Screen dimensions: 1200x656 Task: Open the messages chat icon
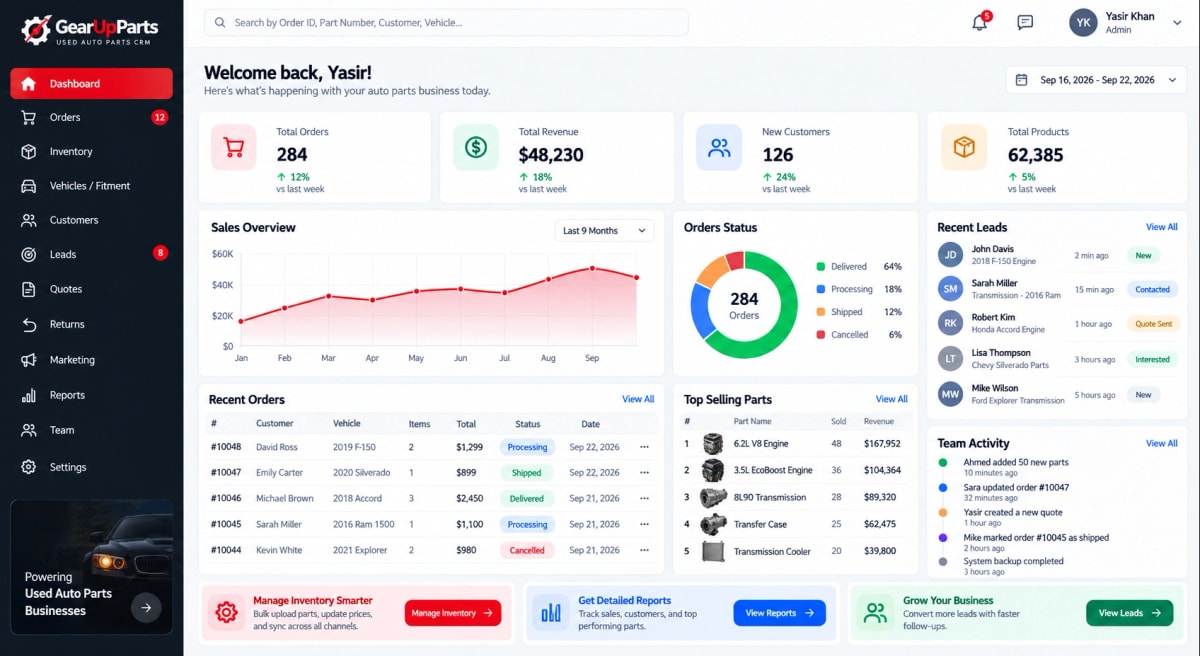click(1025, 23)
